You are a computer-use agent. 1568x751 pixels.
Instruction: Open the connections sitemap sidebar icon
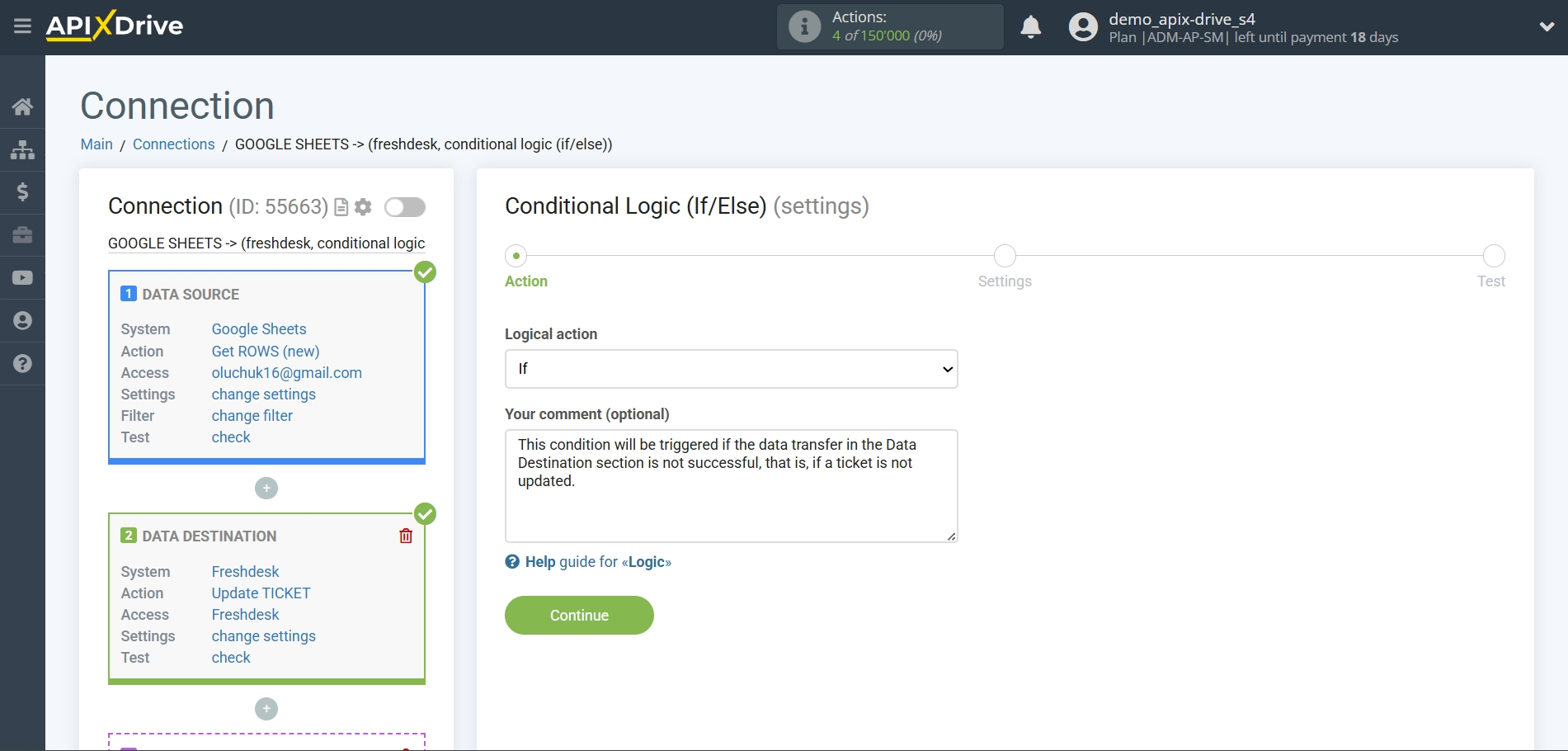click(22, 149)
